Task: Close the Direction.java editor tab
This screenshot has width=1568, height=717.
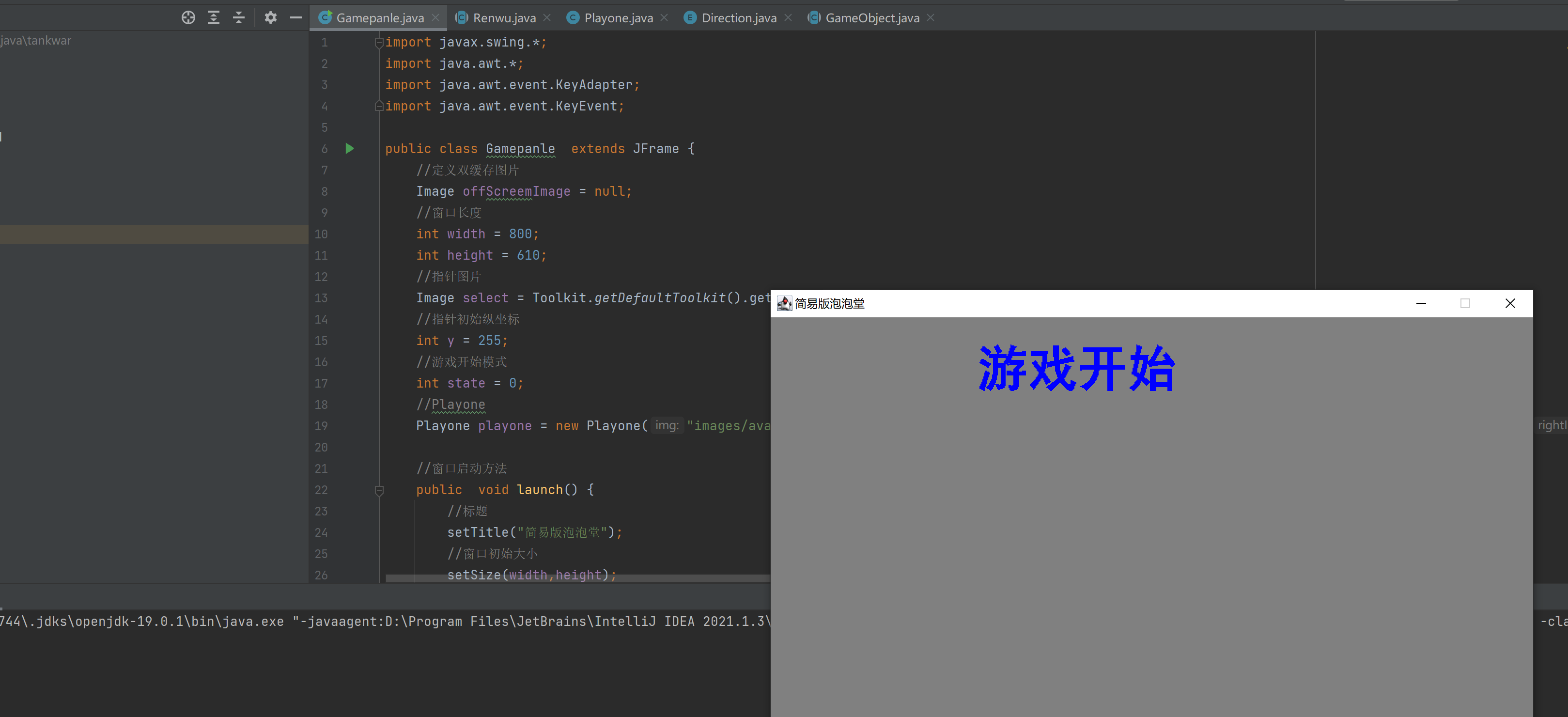Action: pos(788,17)
